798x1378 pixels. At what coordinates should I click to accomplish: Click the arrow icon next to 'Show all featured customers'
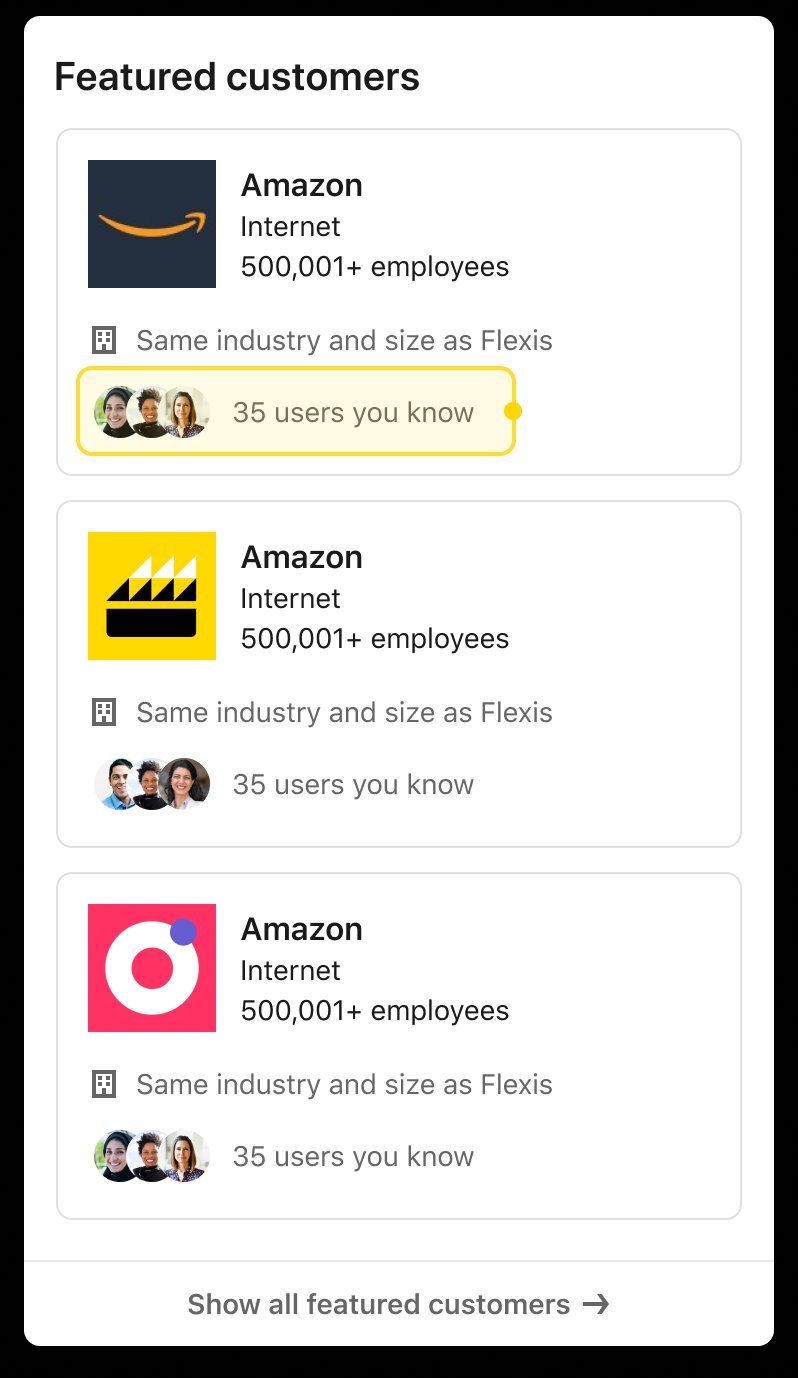coord(598,1303)
